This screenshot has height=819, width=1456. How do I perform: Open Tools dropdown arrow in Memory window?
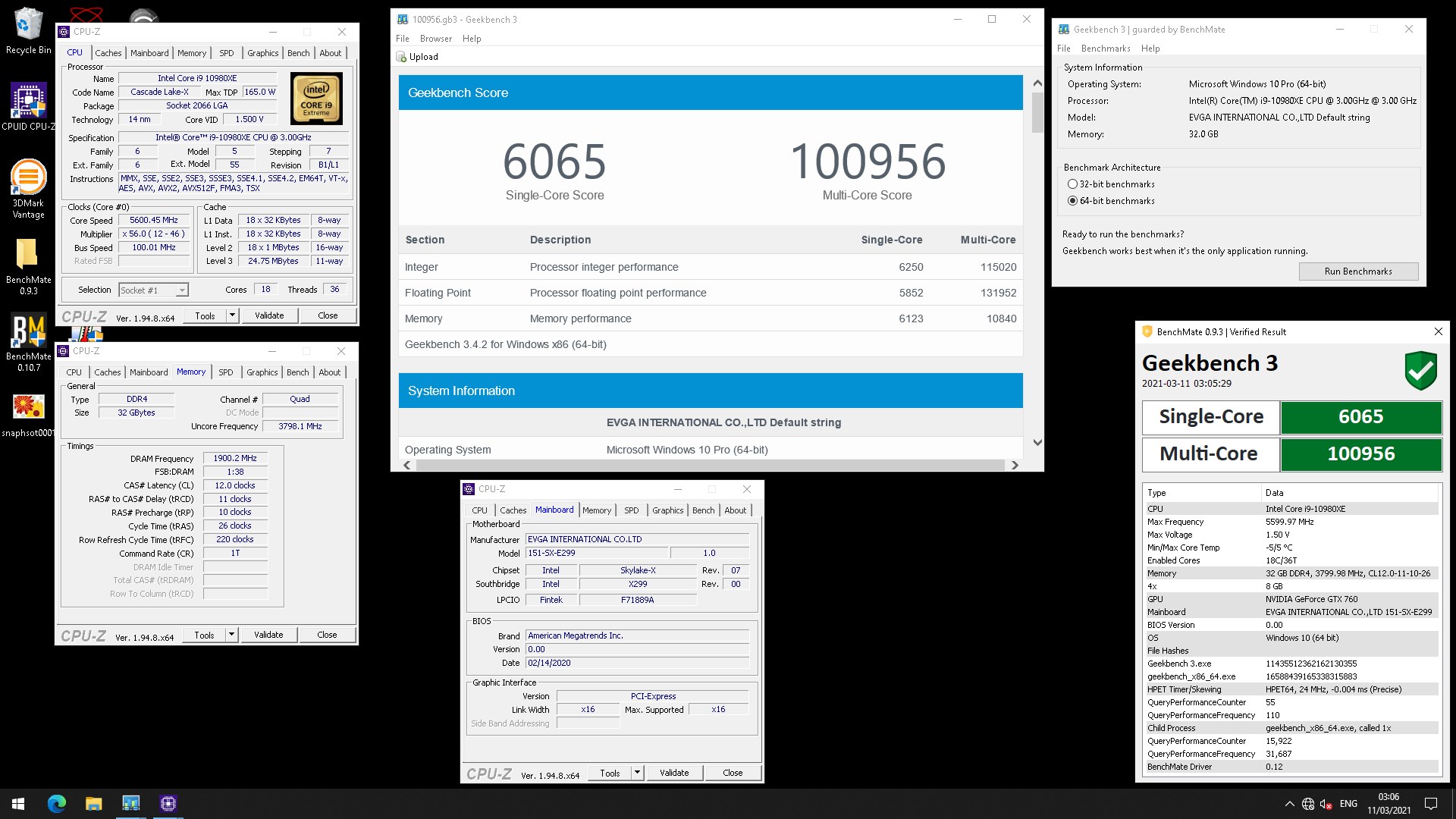tap(231, 635)
